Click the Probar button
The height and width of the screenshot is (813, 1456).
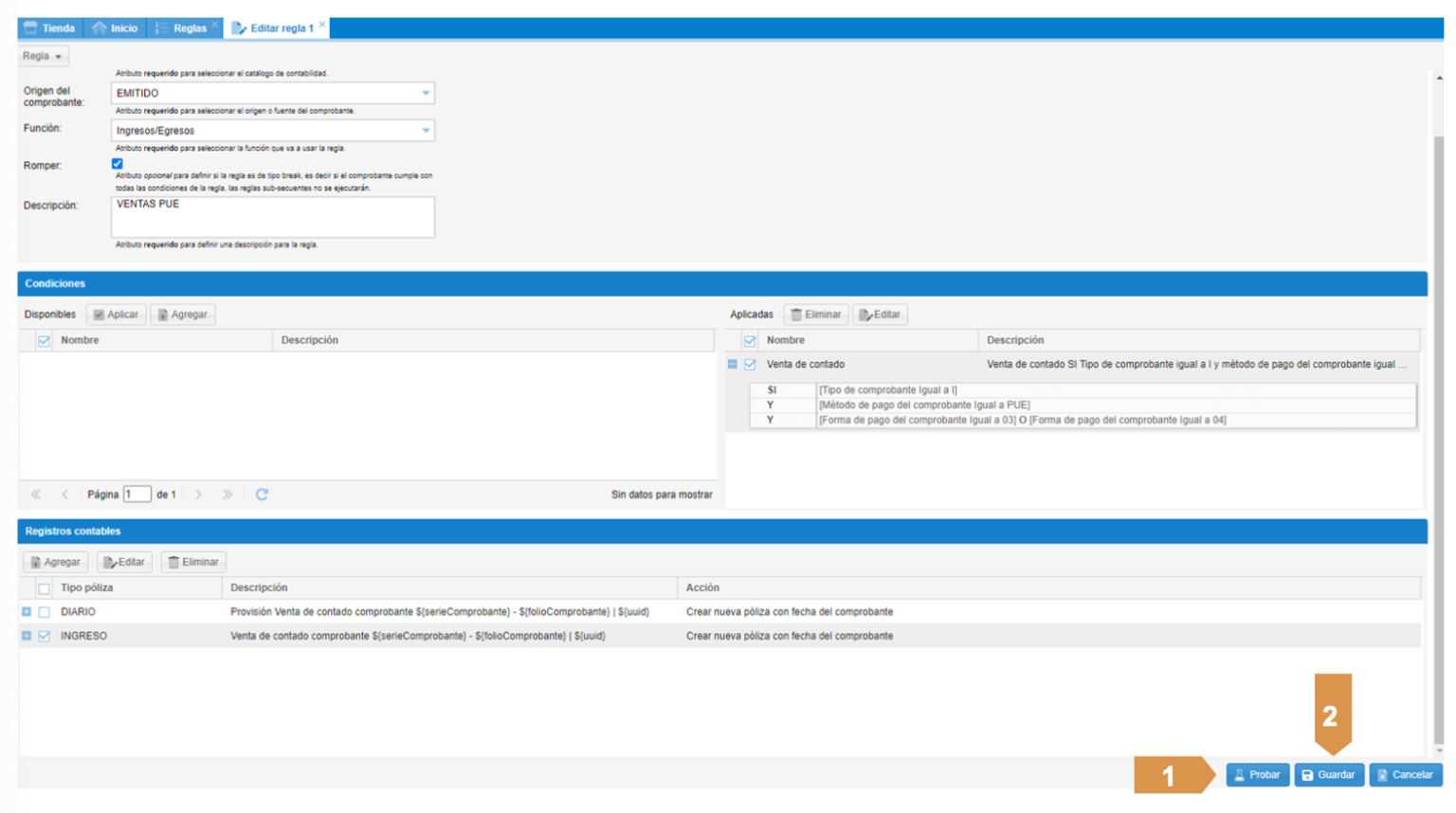[1257, 774]
